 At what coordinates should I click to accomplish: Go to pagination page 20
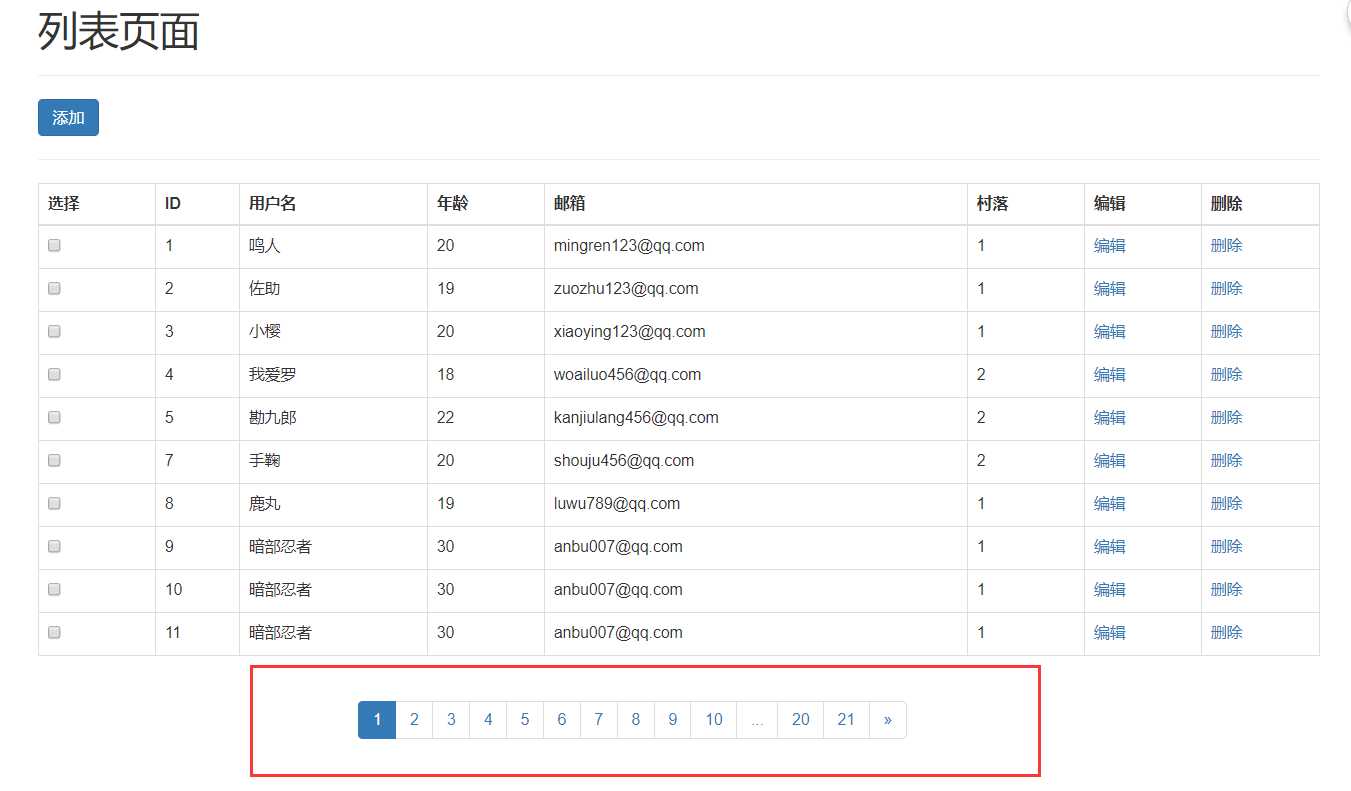801,720
